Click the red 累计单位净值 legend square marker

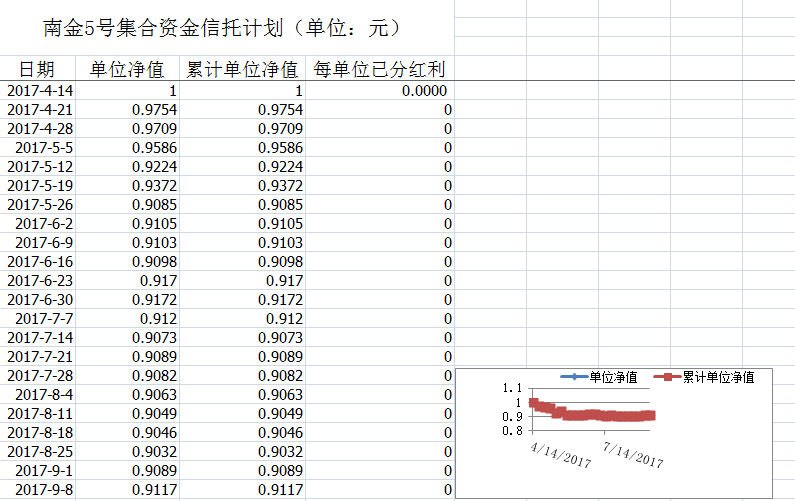tap(666, 377)
